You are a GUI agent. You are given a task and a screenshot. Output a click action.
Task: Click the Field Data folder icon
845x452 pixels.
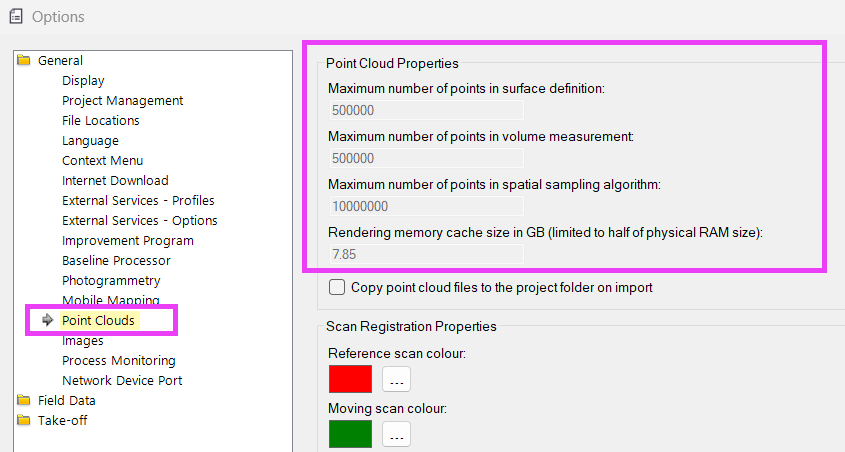point(24,401)
